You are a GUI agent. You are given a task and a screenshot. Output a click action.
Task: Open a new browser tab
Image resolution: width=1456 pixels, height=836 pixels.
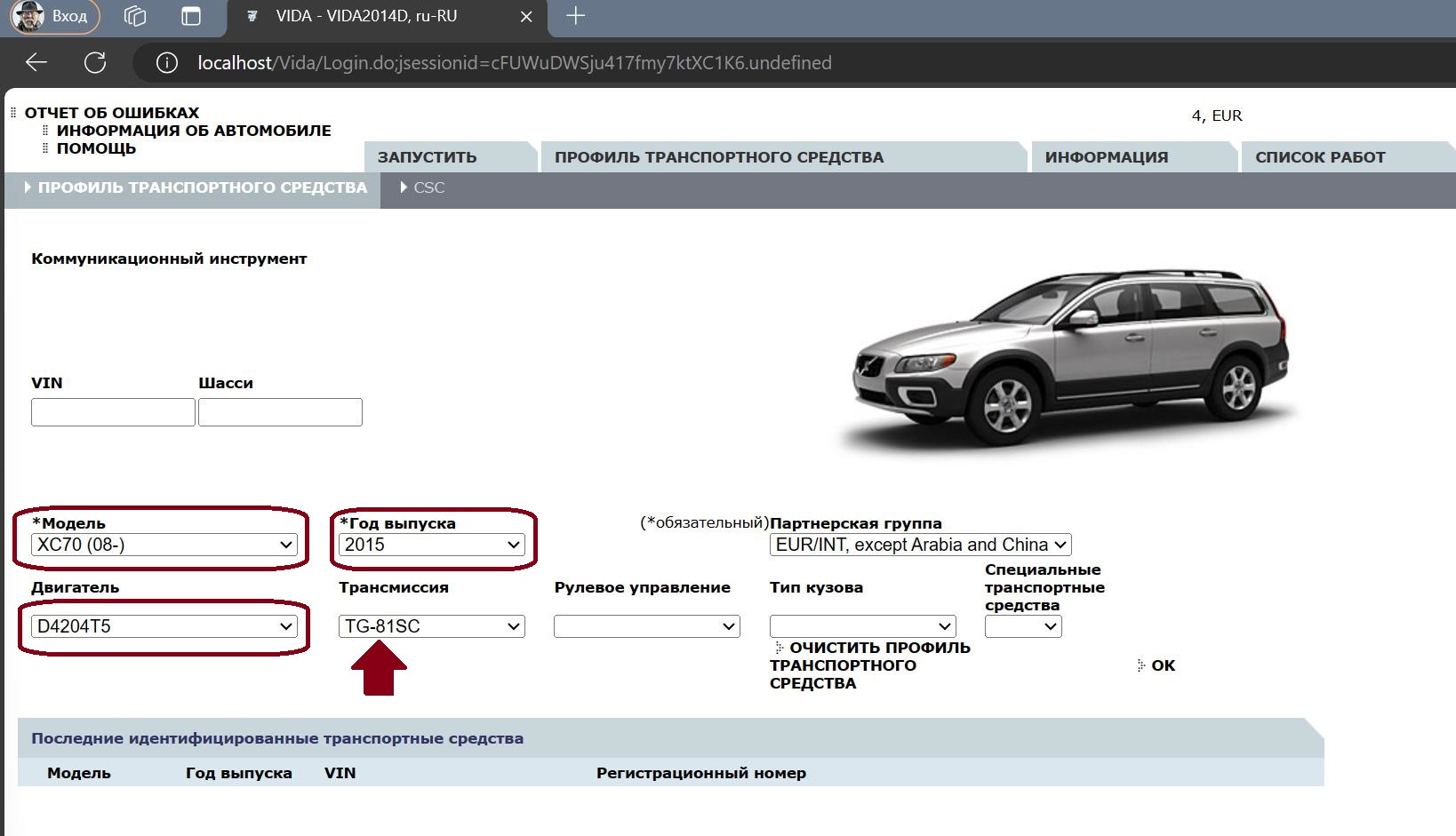click(x=576, y=16)
